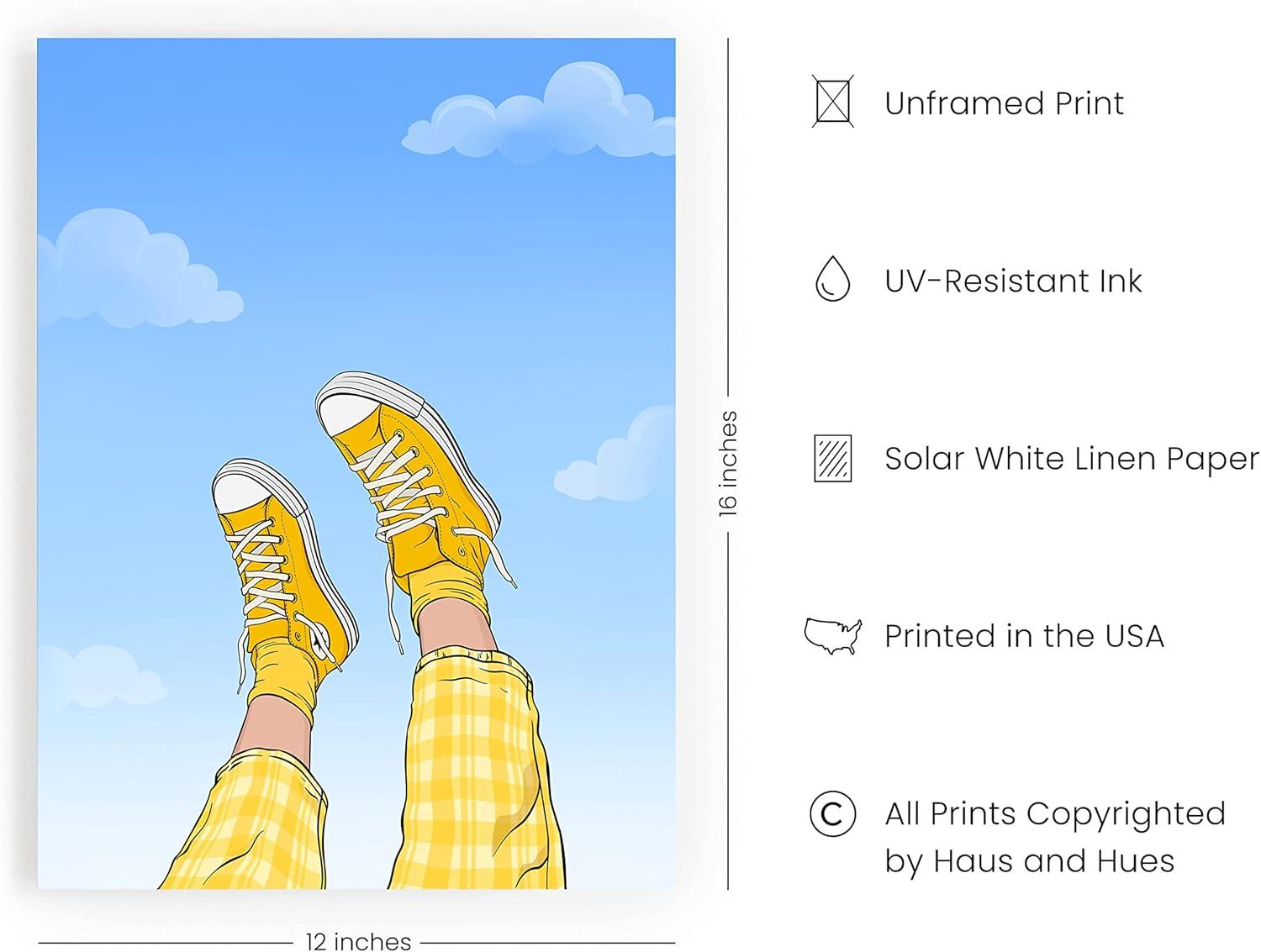
Task: Click the Haus and Hues brand text
Action: (1053, 861)
